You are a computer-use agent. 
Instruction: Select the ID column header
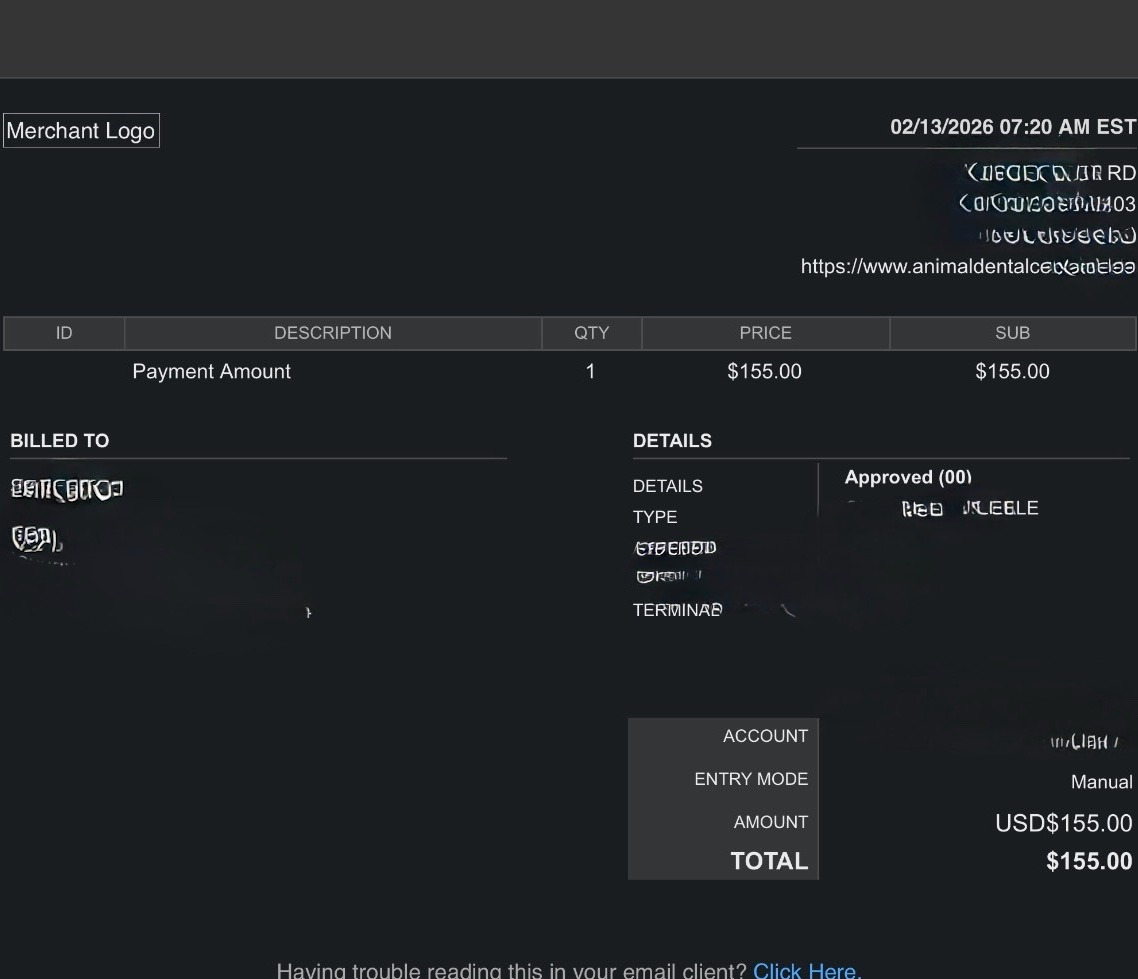(64, 333)
